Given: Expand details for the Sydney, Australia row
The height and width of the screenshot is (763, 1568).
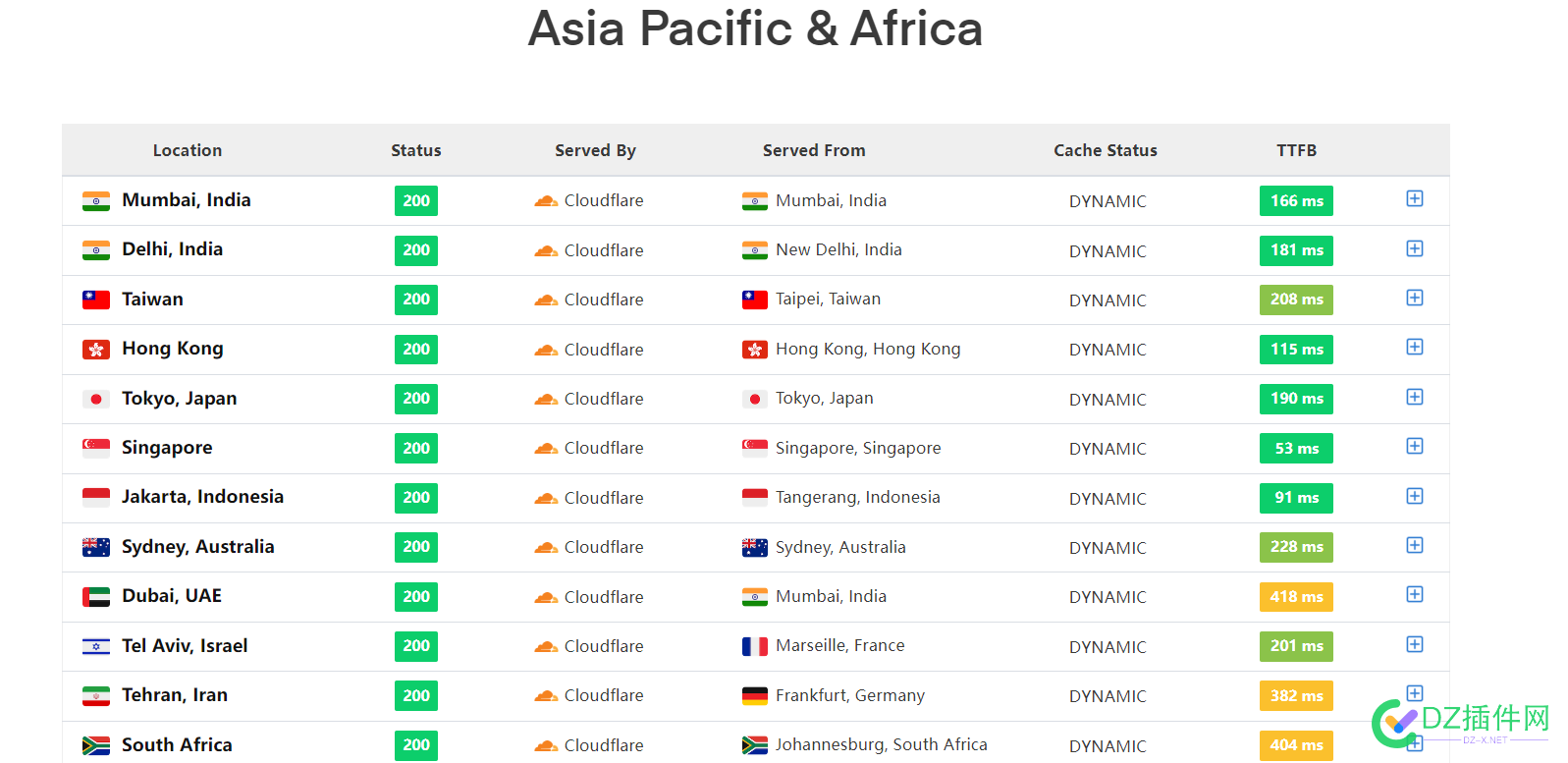Looking at the screenshot, I should click(1414, 545).
